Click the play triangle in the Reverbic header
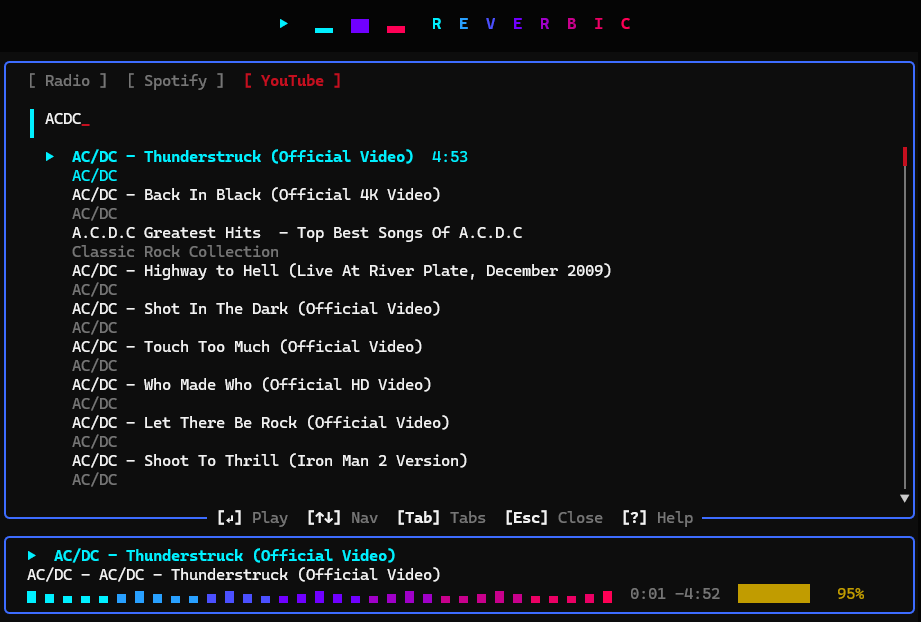This screenshot has height=622, width=921. pos(284,23)
